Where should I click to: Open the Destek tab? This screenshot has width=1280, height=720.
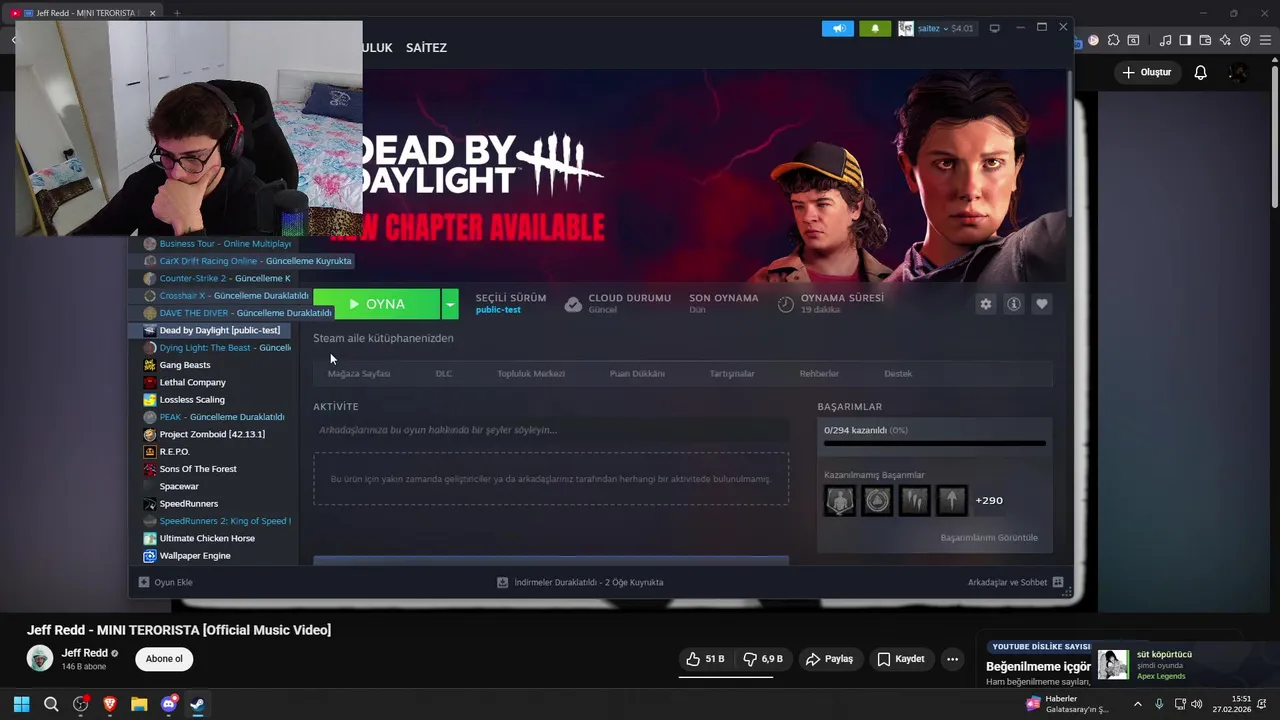pos(898,374)
